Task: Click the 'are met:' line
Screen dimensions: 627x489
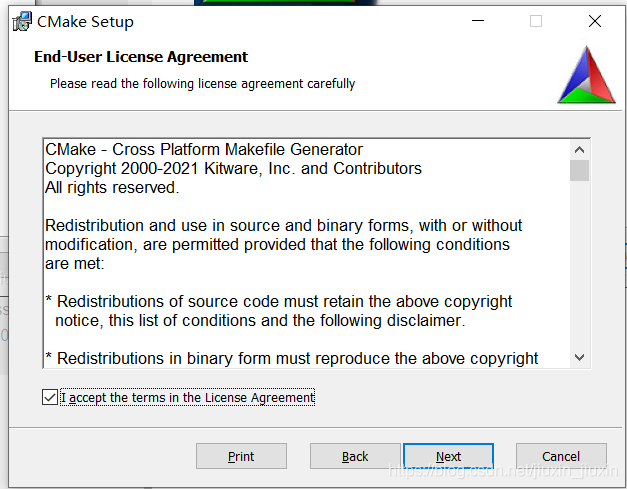Action: coord(74,263)
